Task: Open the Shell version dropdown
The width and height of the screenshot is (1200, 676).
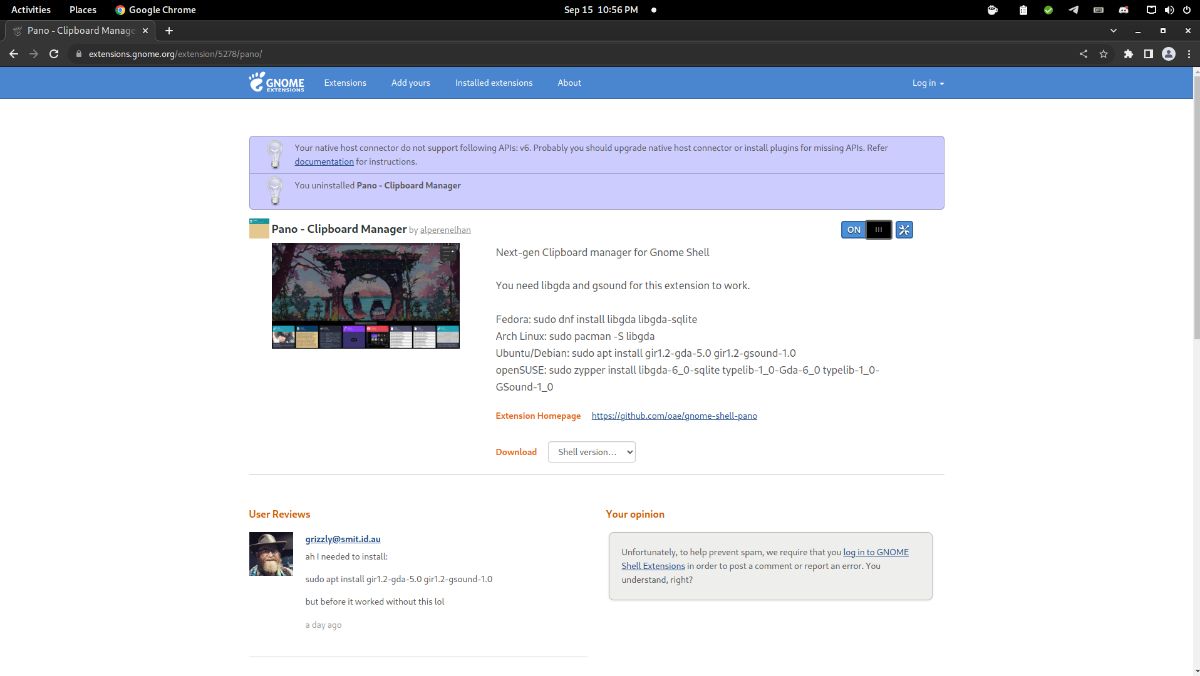Action: coord(591,451)
